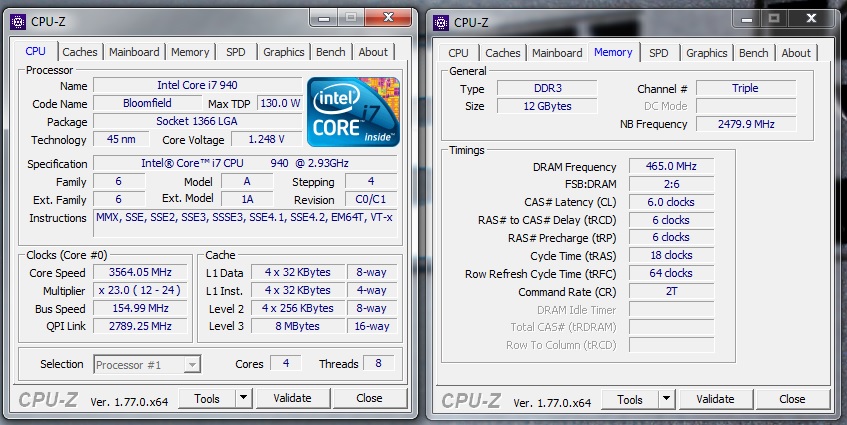
Task: Select the Memory tab in right window
Action: pyautogui.click(x=613, y=52)
